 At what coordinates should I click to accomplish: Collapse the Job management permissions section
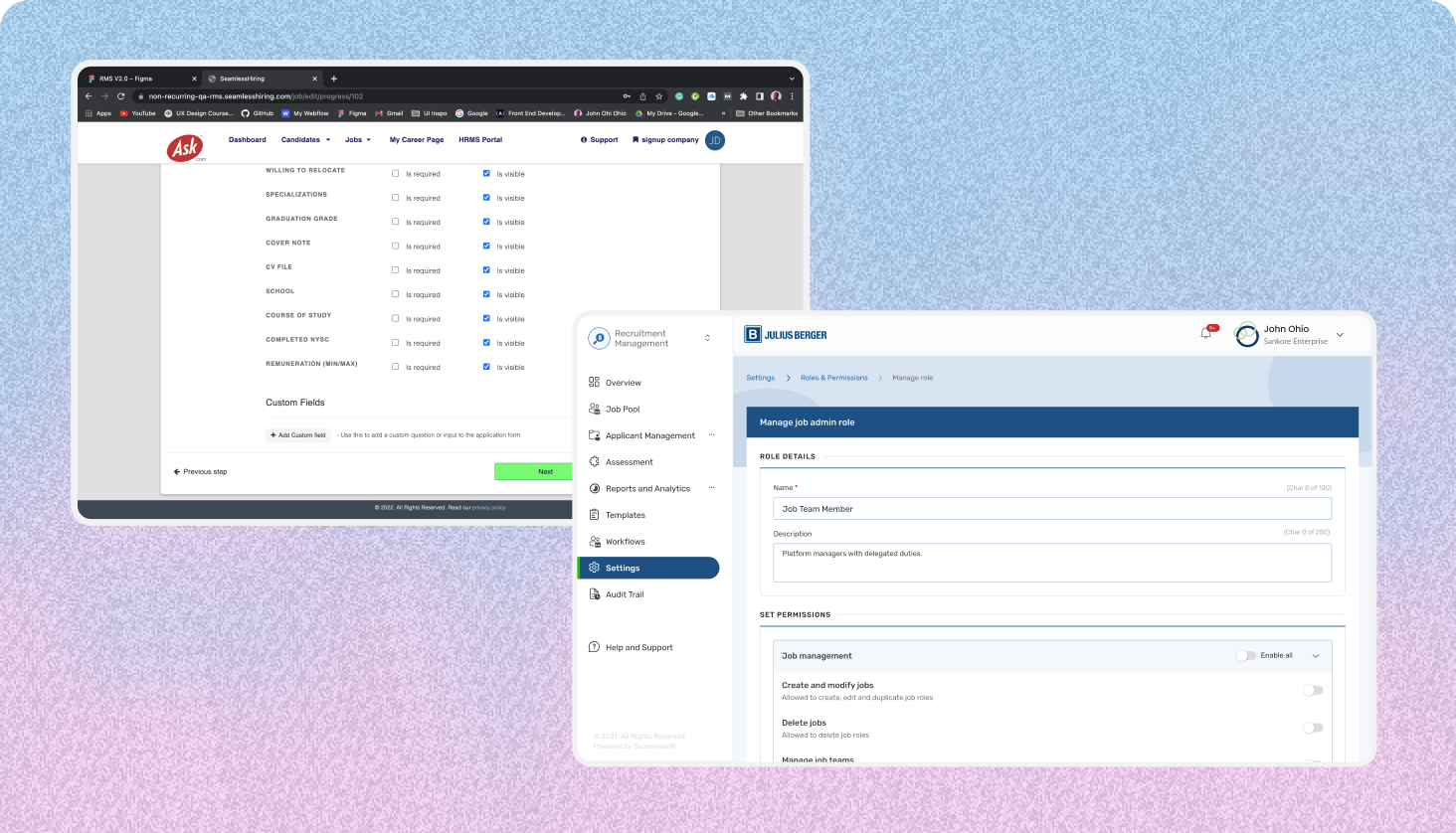click(1316, 656)
